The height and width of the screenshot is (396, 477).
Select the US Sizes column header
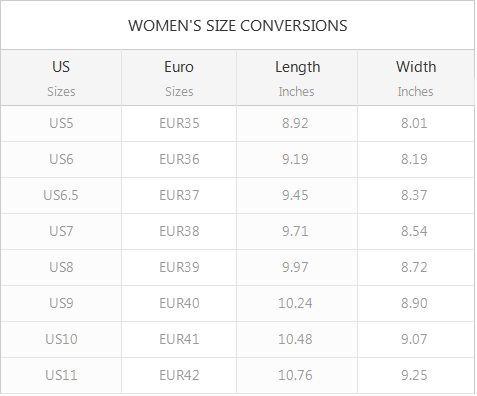tap(61, 78)
